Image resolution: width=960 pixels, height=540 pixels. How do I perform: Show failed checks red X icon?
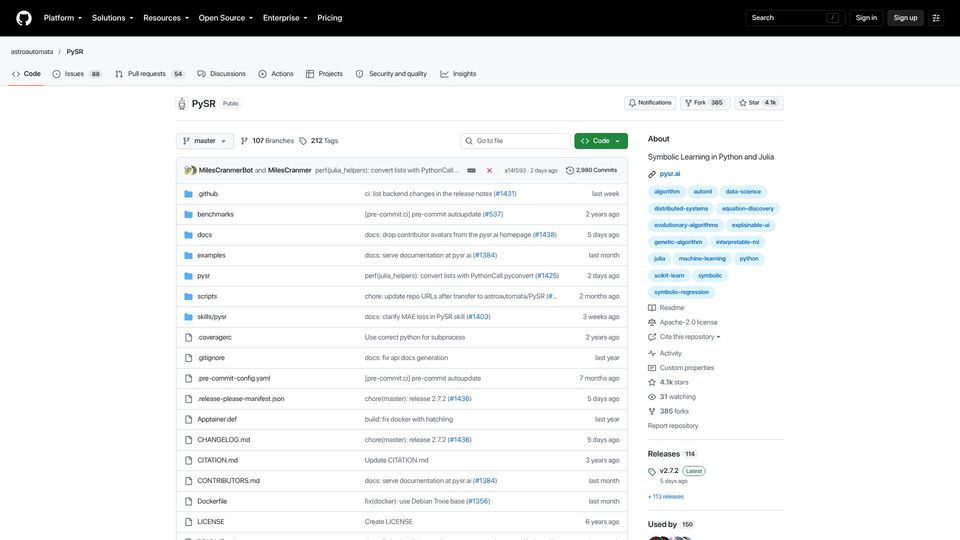pyautogui.click(x=489, y=170)
